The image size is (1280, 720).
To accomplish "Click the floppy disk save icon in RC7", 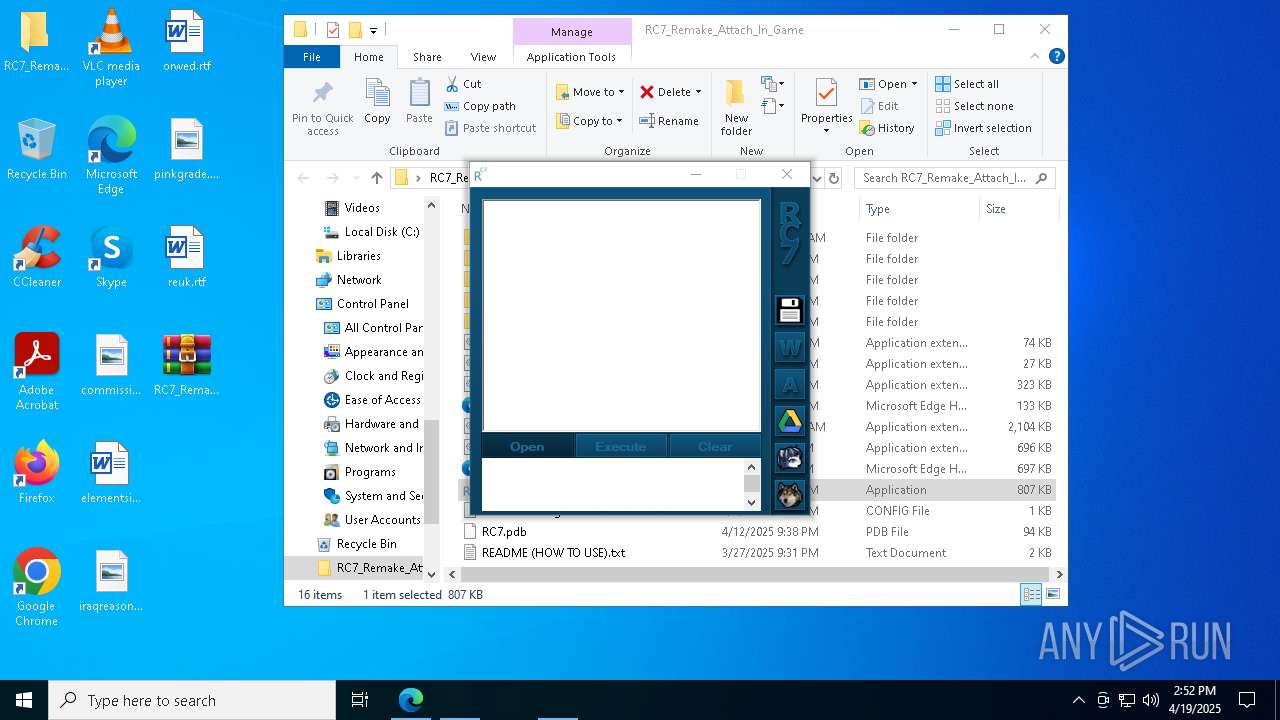I will [790, 310].
